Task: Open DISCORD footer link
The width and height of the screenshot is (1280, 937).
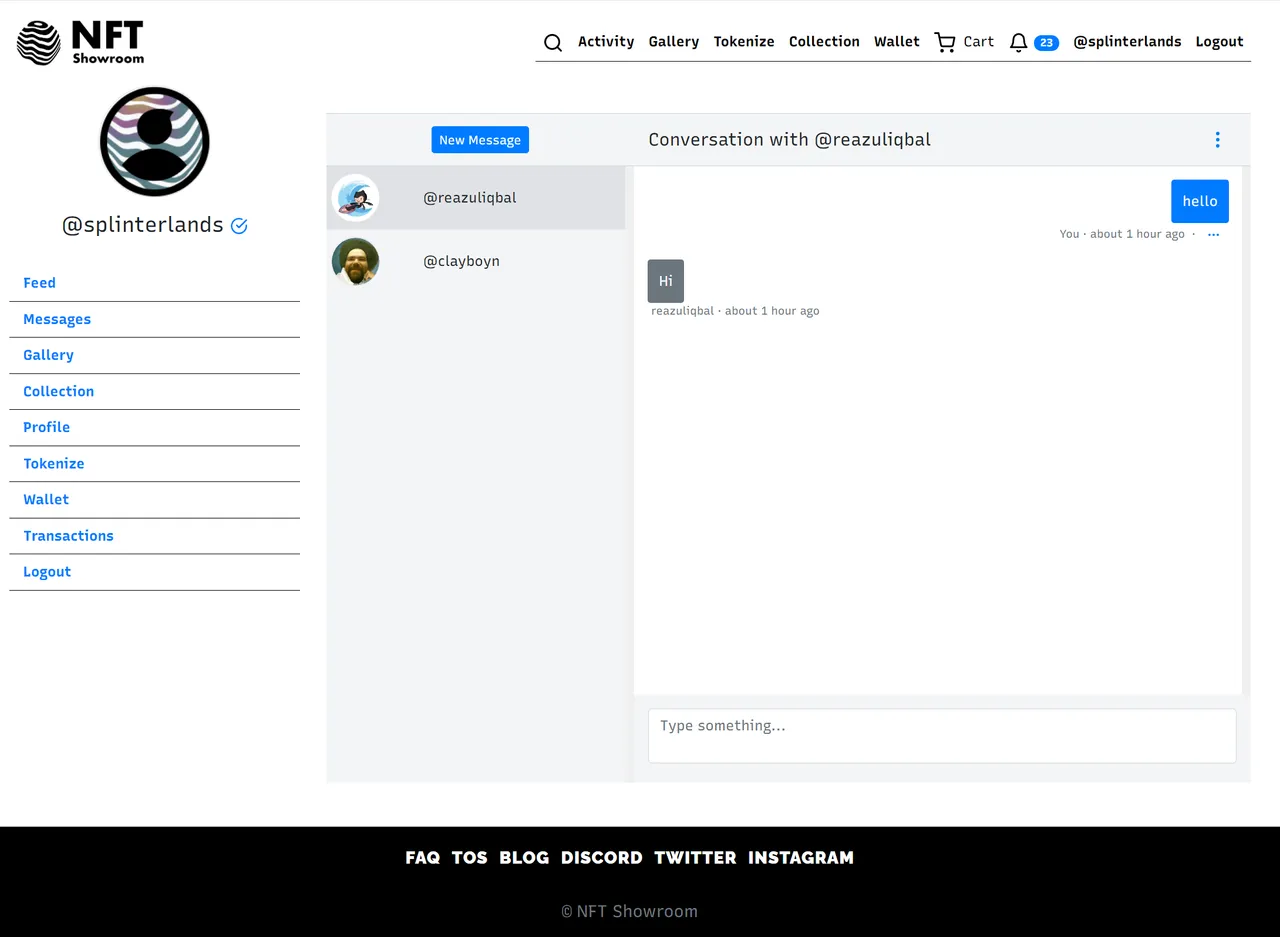Action: [x=602, y=858]
